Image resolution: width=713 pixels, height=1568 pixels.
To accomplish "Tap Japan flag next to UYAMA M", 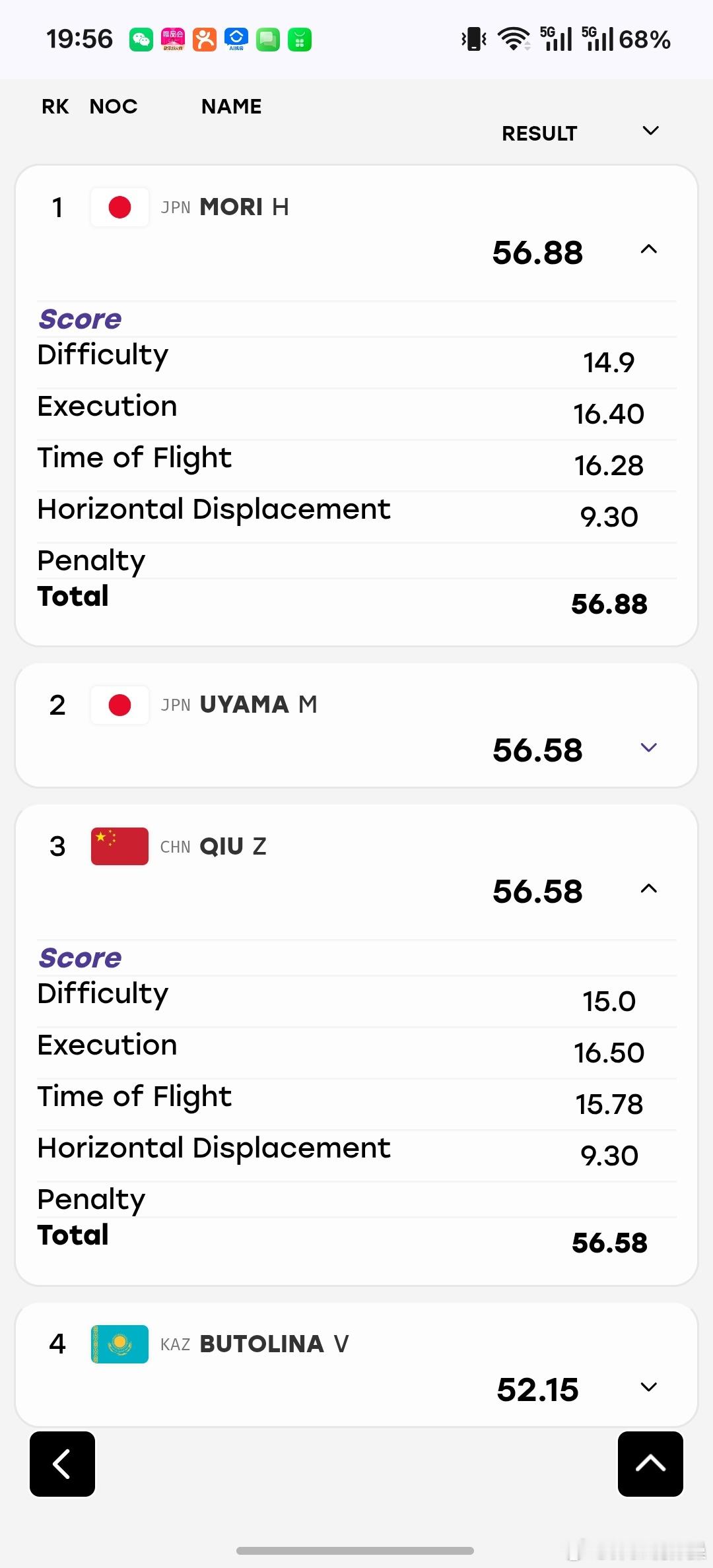I will 119,705.
